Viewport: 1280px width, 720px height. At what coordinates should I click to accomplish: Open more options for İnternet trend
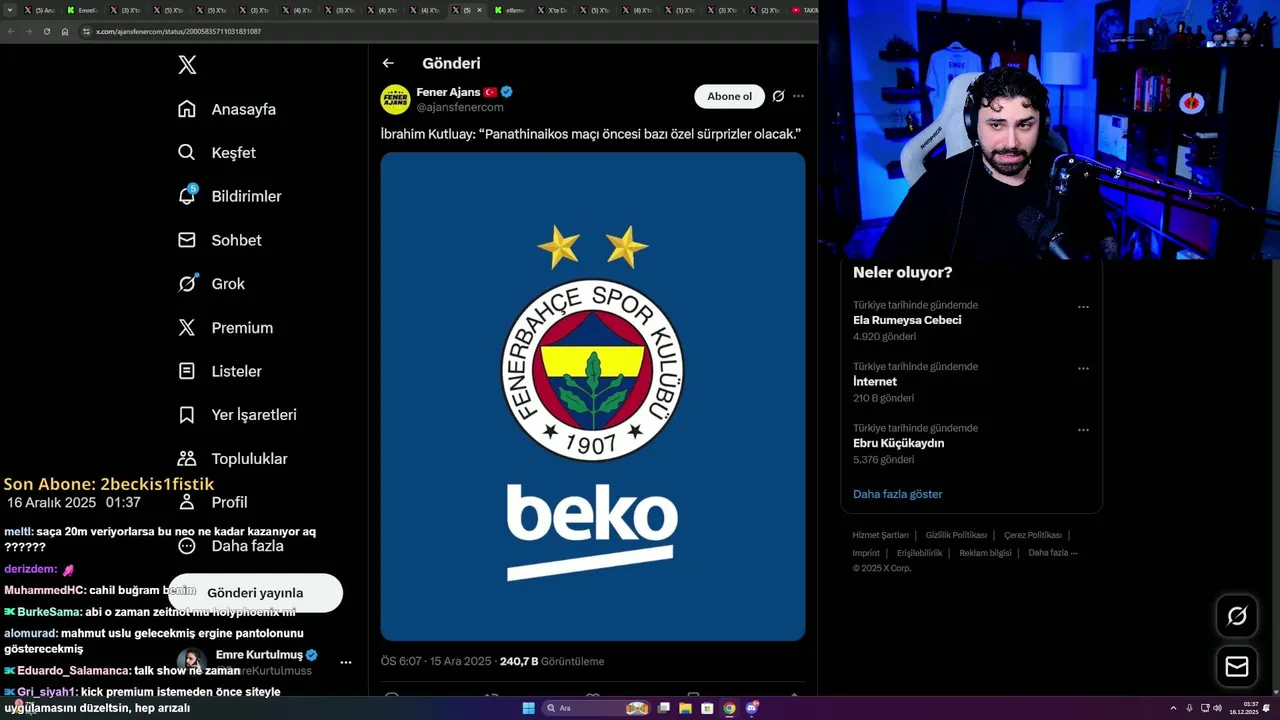click(1083, 368)
